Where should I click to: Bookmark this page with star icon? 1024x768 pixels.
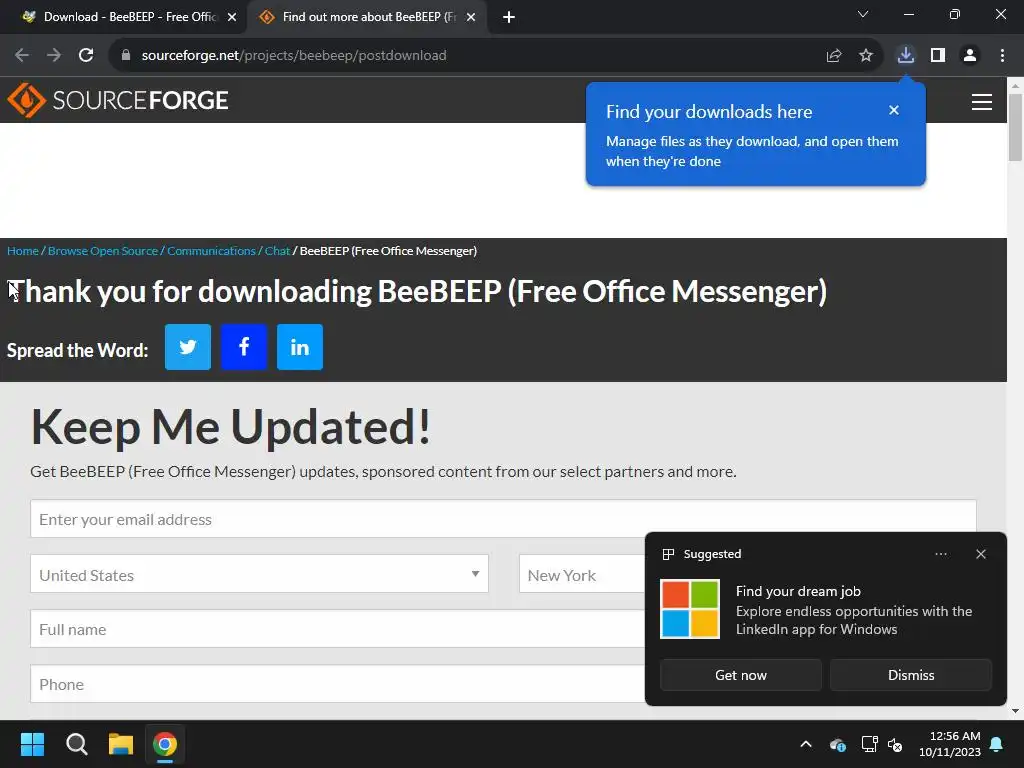(866, 56)
